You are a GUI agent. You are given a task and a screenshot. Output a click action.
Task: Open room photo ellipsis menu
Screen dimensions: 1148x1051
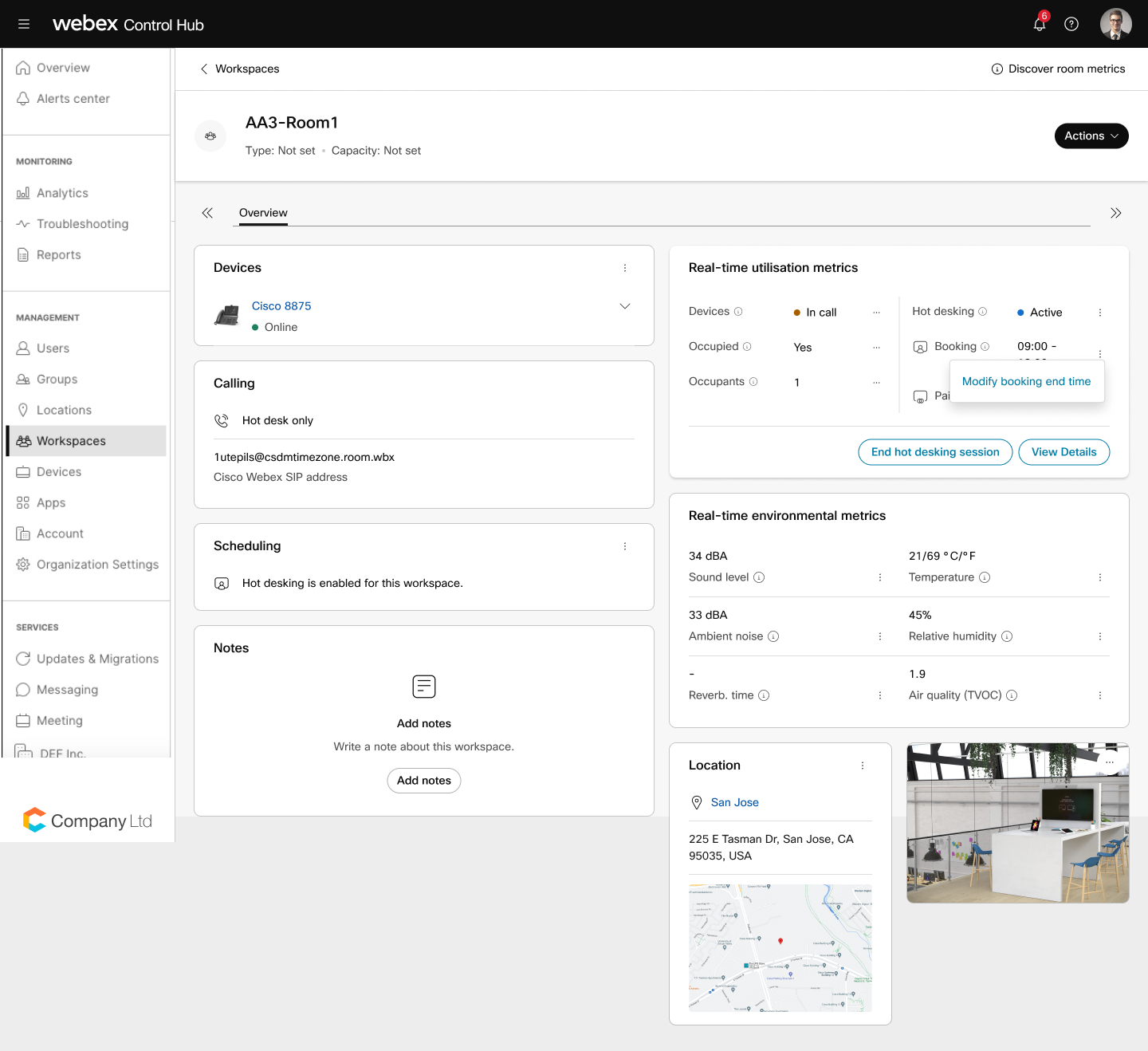(1110, 762)
